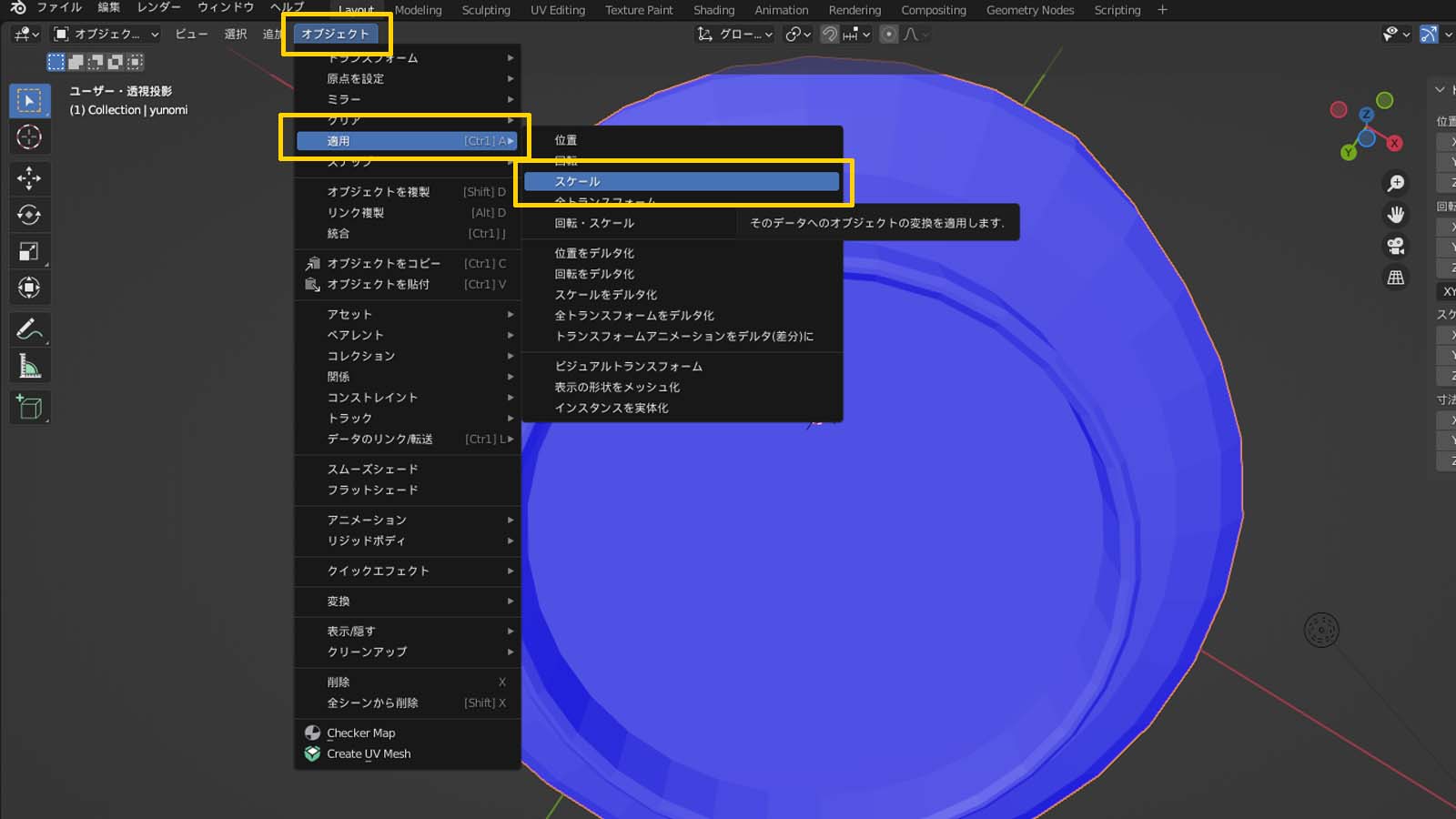
Task: Choose スケール in the apply submenu
Action: pyautogui.click(x=681, y=181)
